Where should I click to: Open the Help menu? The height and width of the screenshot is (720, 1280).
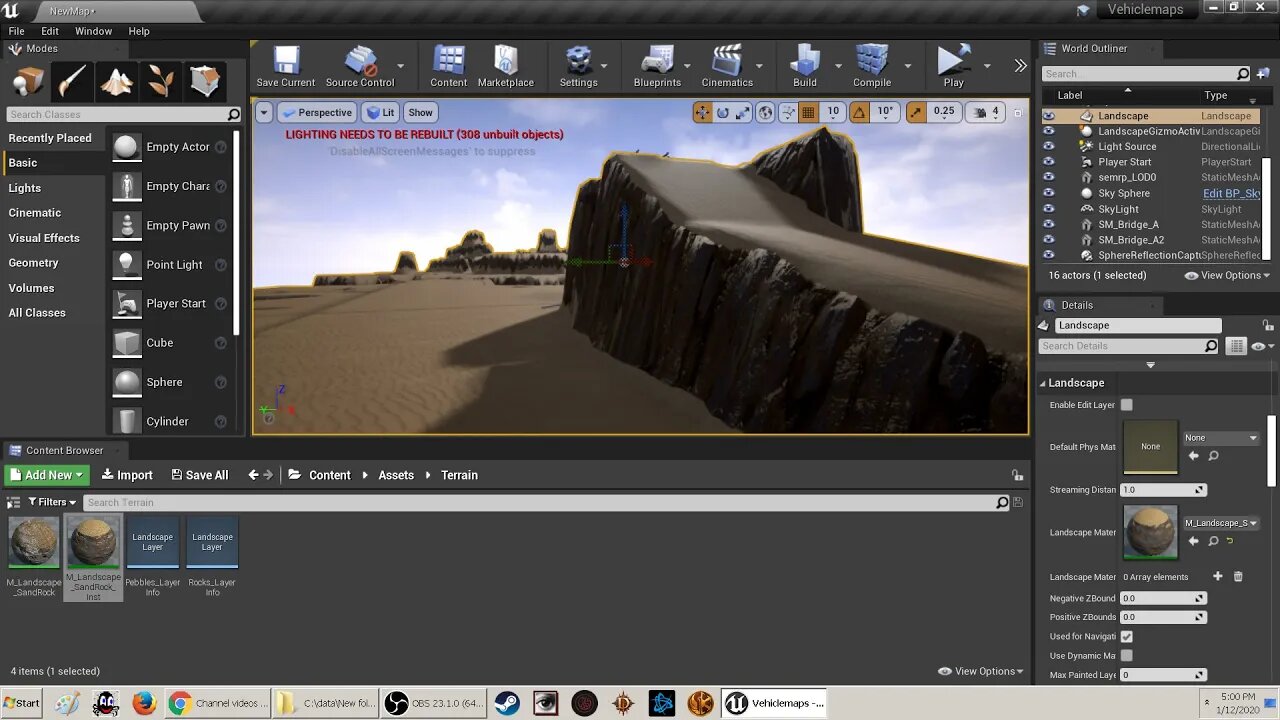tap(139, 31)
